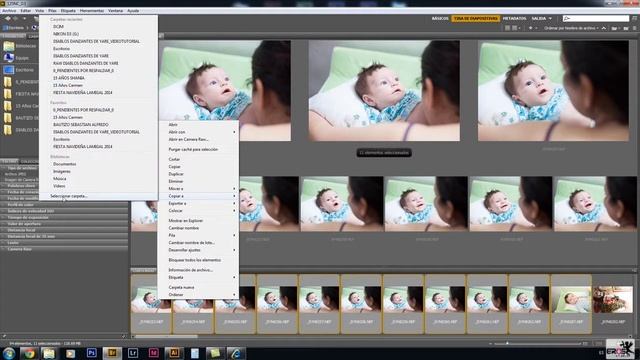Open the Windows Start menu
Image resolution: width=640 pixels, height=360 pixels.
9,353
